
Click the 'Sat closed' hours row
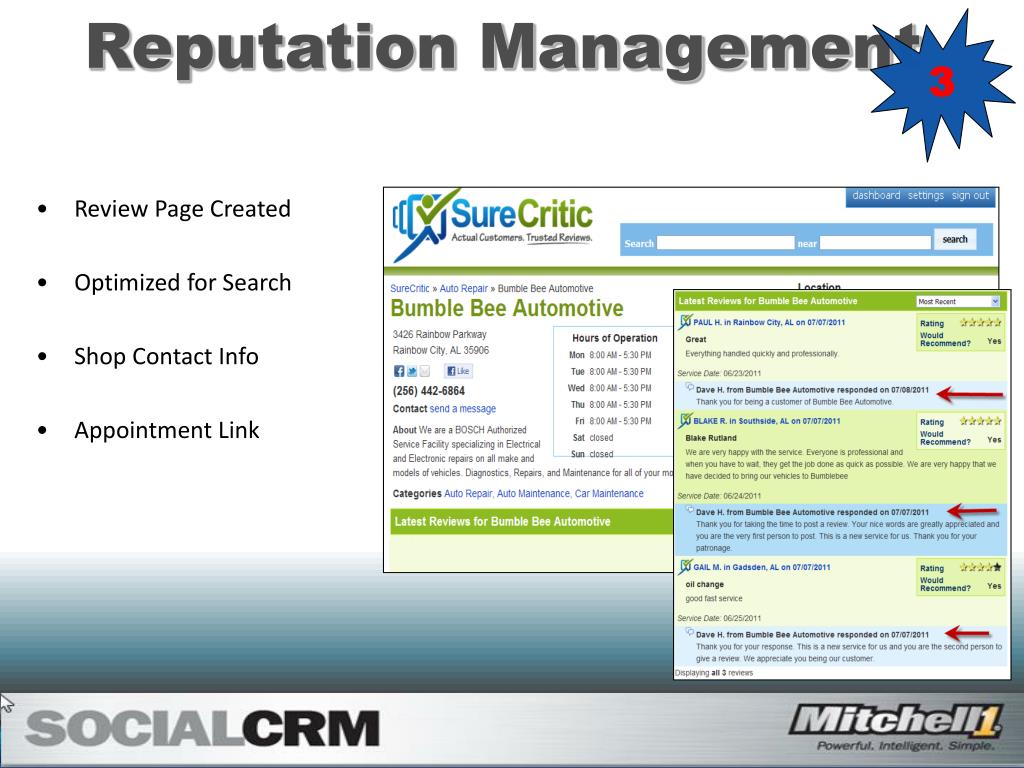[x=593, y=438]
